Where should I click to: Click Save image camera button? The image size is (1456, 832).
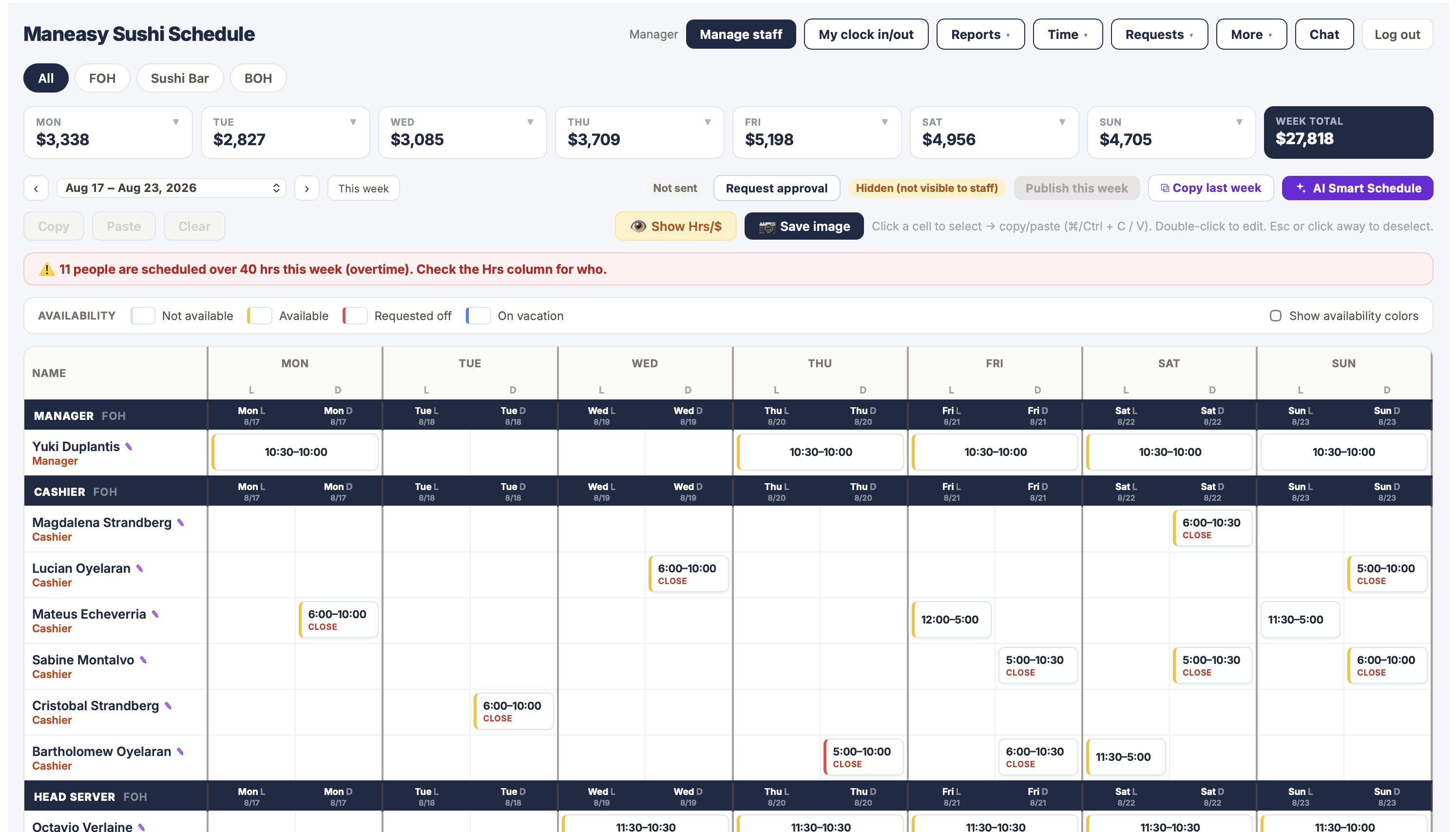click(804, 227)
